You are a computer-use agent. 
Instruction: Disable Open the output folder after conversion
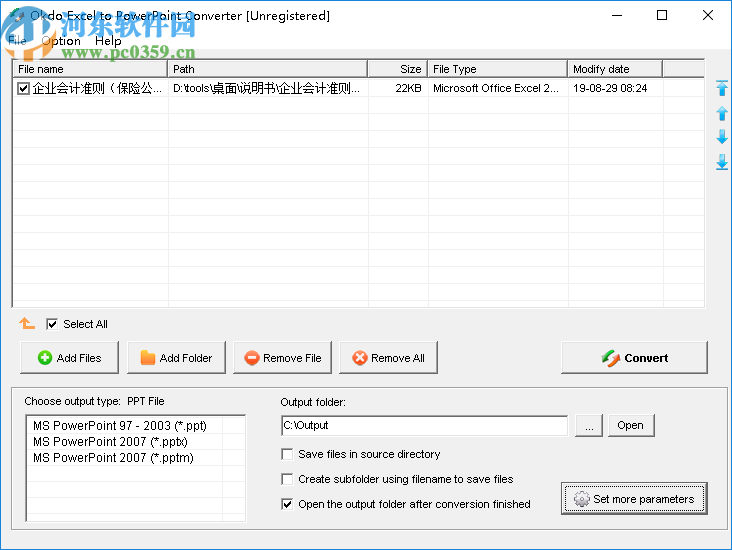coord(287,504)
